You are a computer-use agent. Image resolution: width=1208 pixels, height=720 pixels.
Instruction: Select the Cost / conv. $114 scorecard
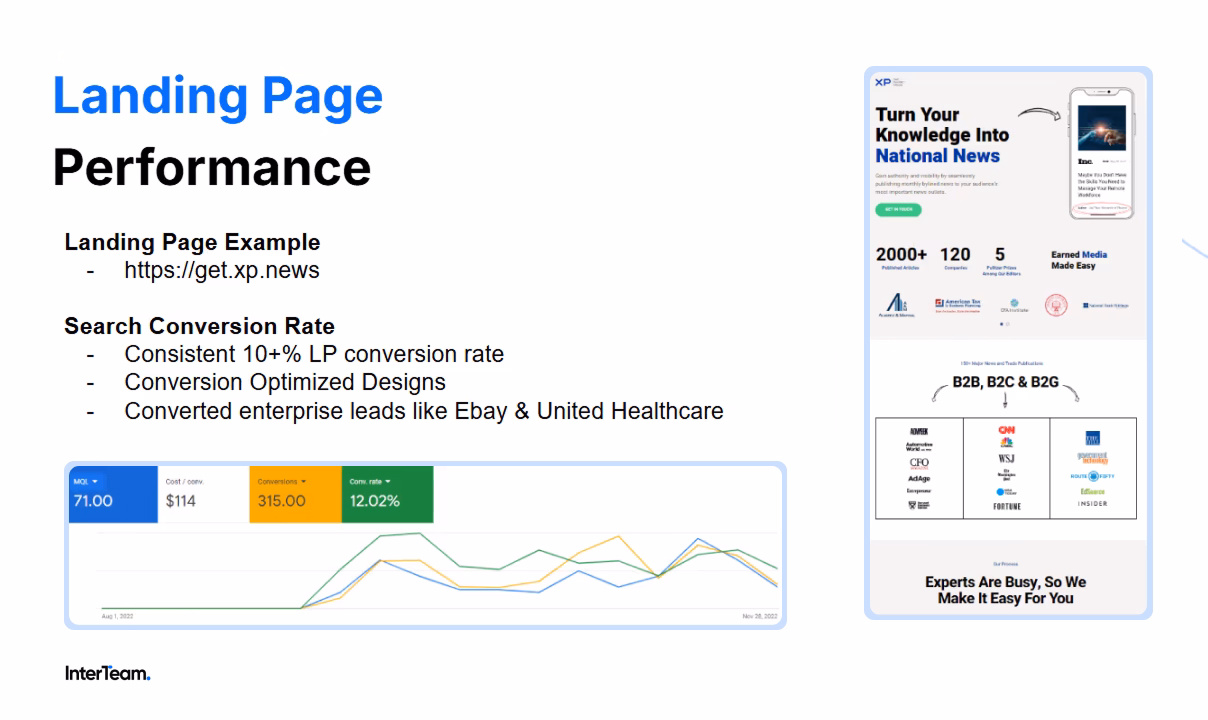(204, 494)
